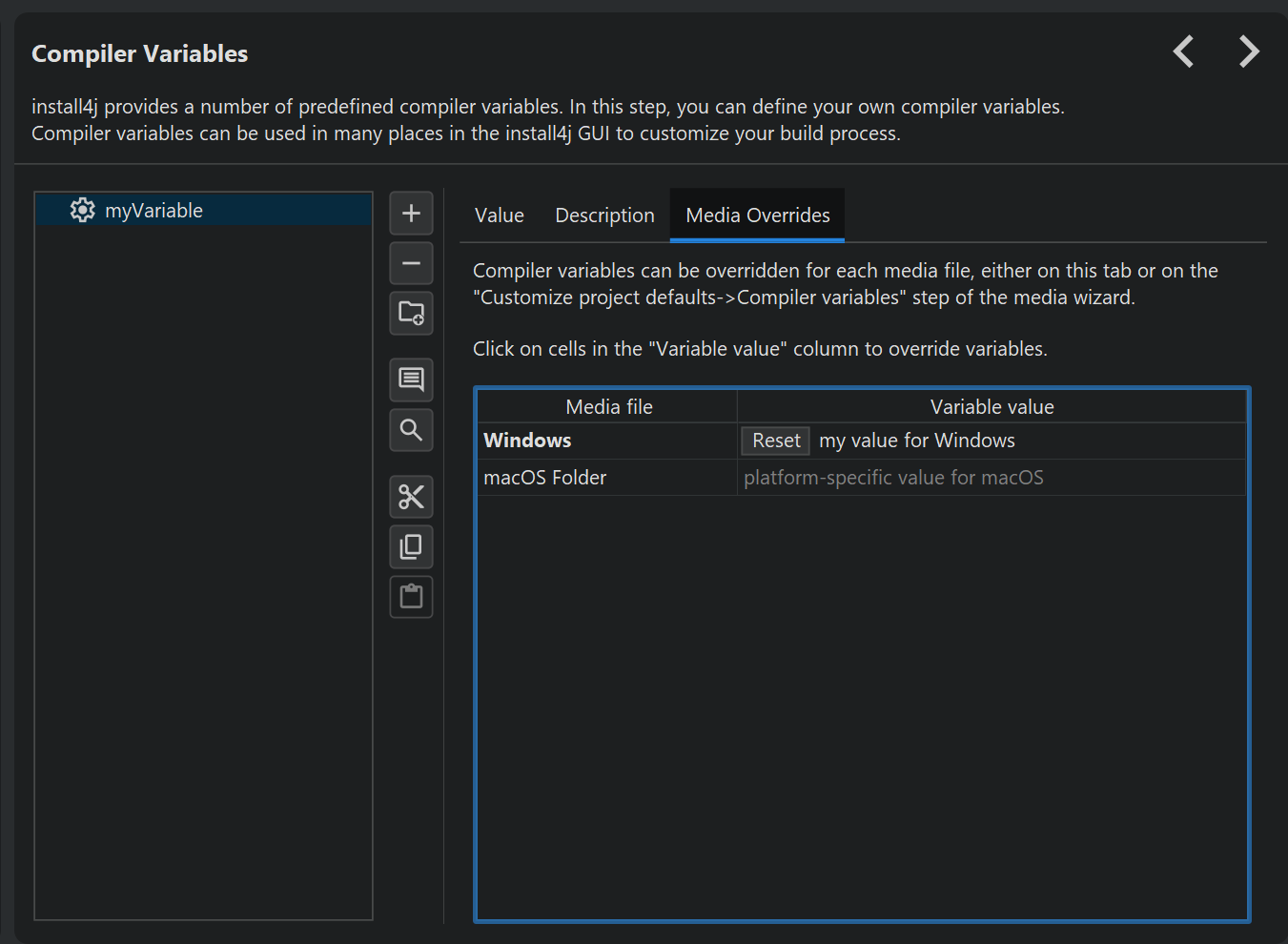
Task: Switch to the Value tab
Action: pyautogui.click(x=499, y=215)
